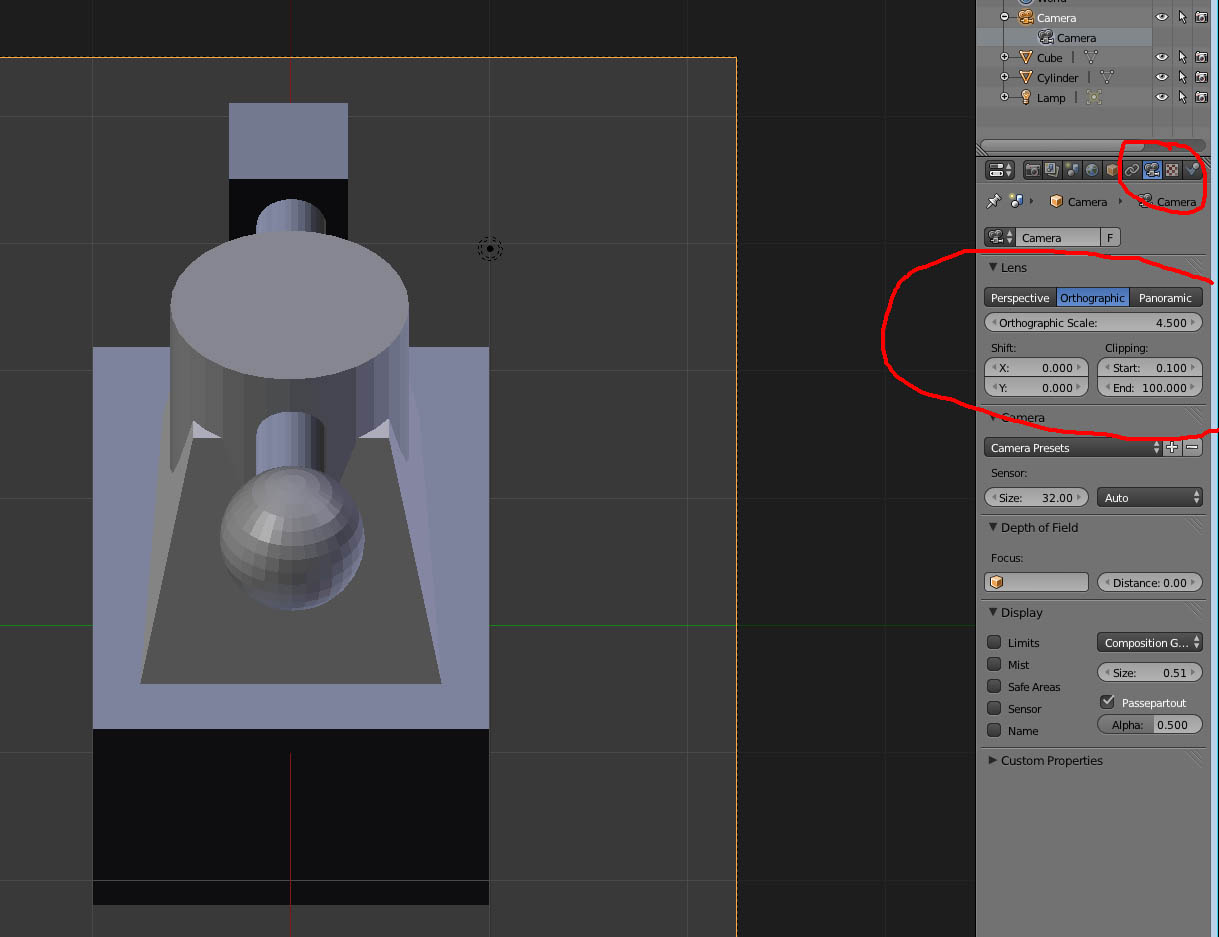Expand the Lamp in outliner tree
Image resolution: width=1219 pixels, height=937 pixels.
pyautogui.click(x=1005, y=98)
